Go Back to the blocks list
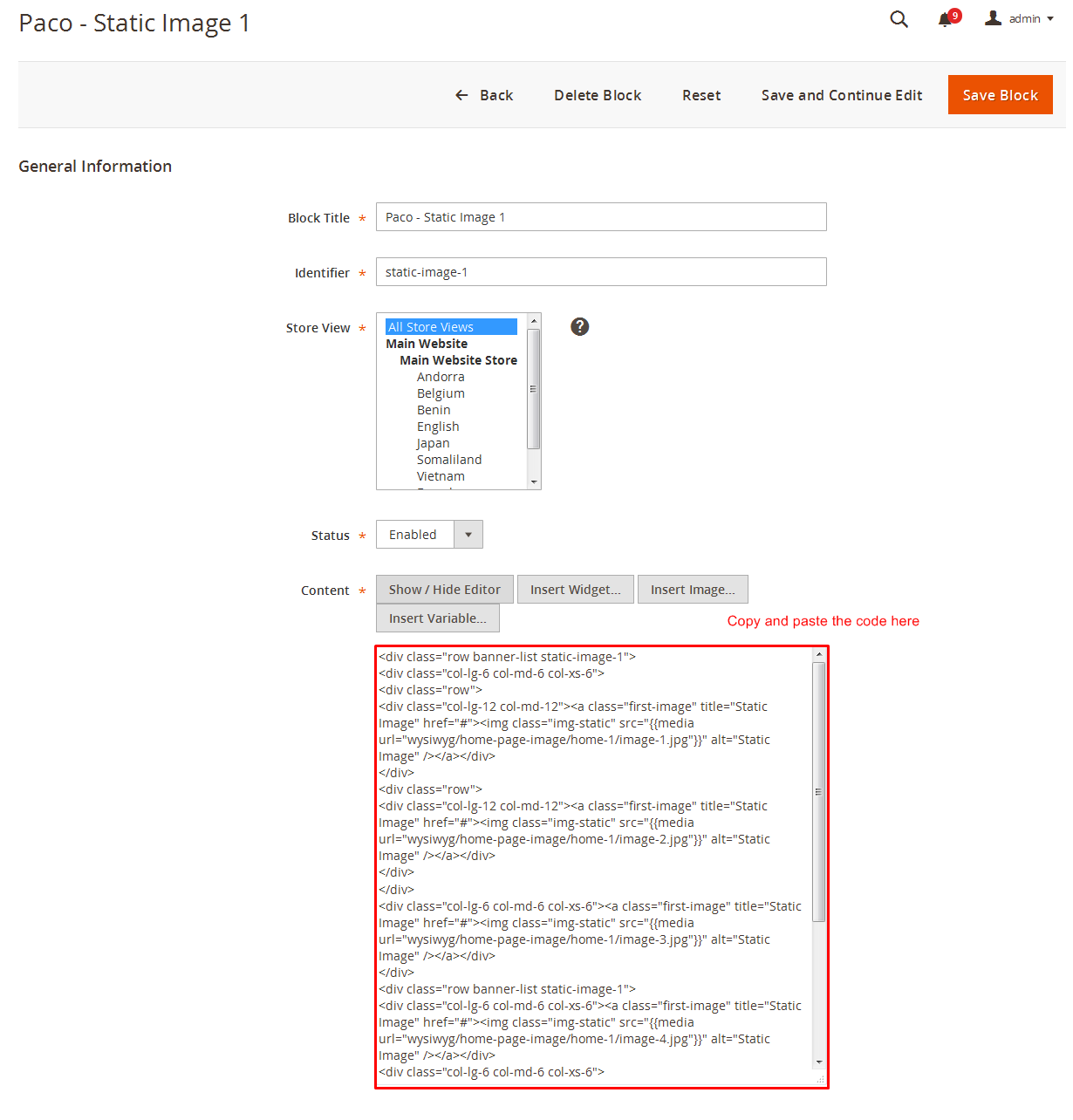 click(484, 95)
